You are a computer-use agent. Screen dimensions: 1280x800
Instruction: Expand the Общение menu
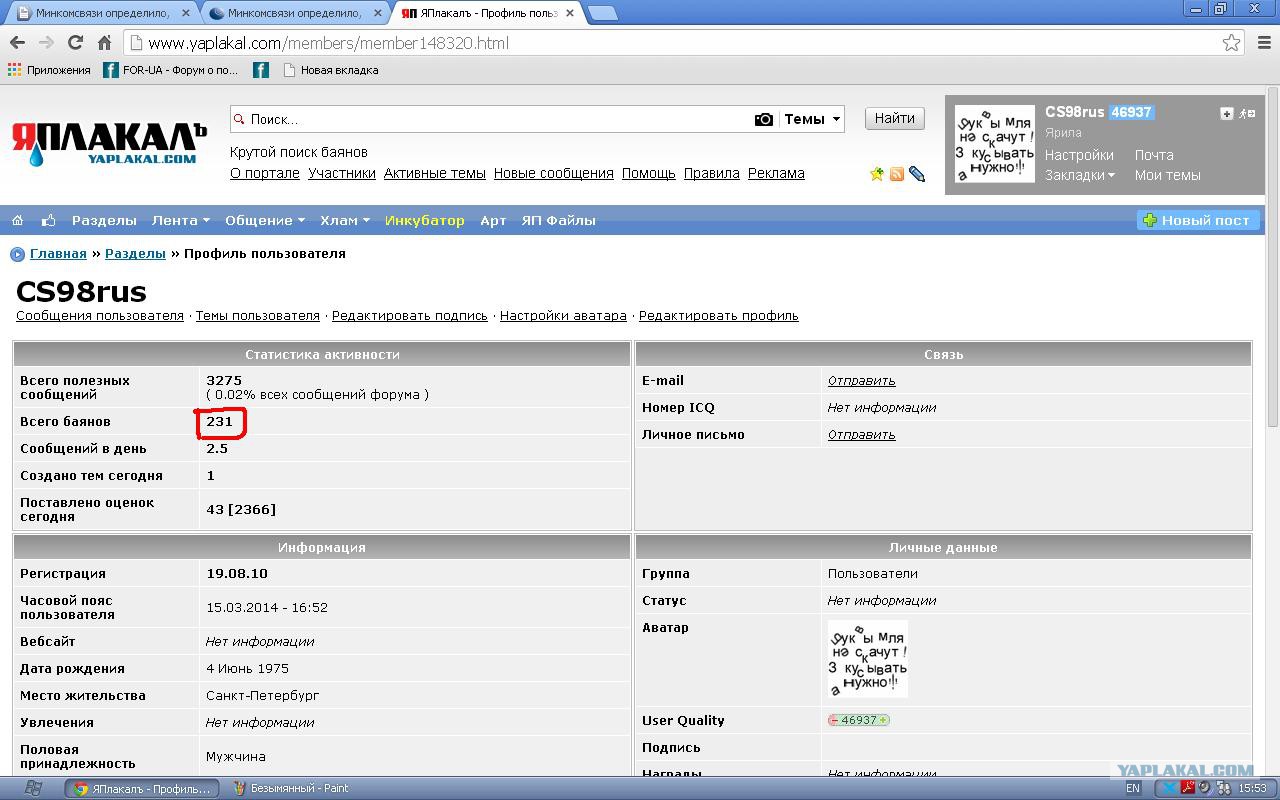[265, 220]
